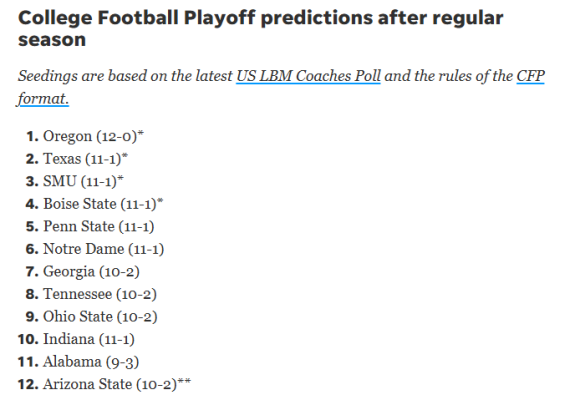Screen dimensions: 575x400
Task: Click the double asterisk after Arizona State
Action: click(184, 381)
